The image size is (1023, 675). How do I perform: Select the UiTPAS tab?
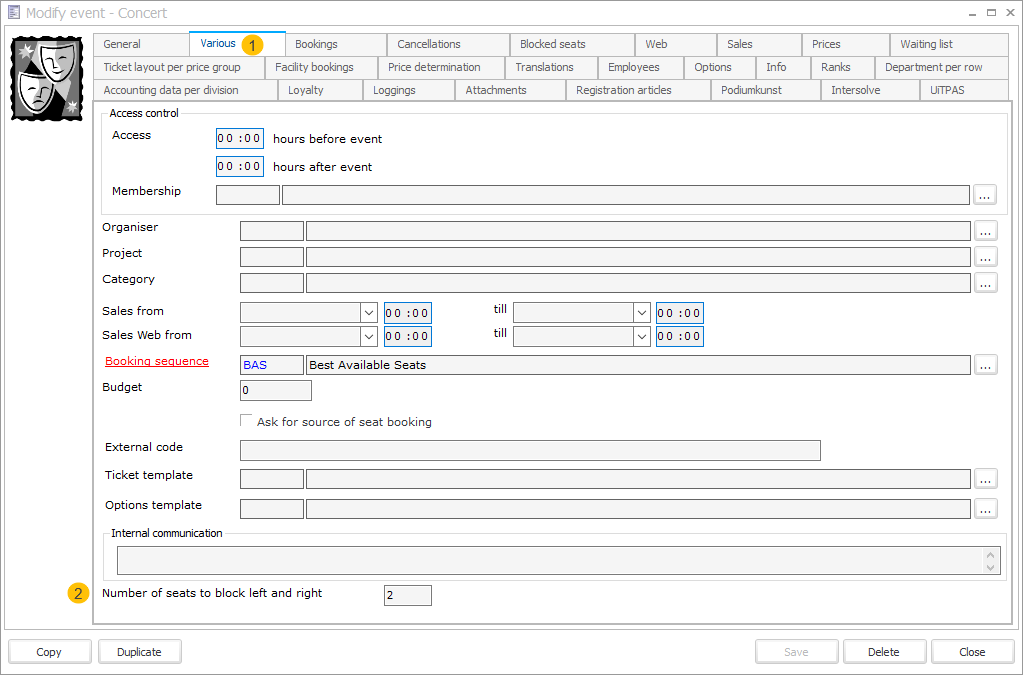click(963, 89)
